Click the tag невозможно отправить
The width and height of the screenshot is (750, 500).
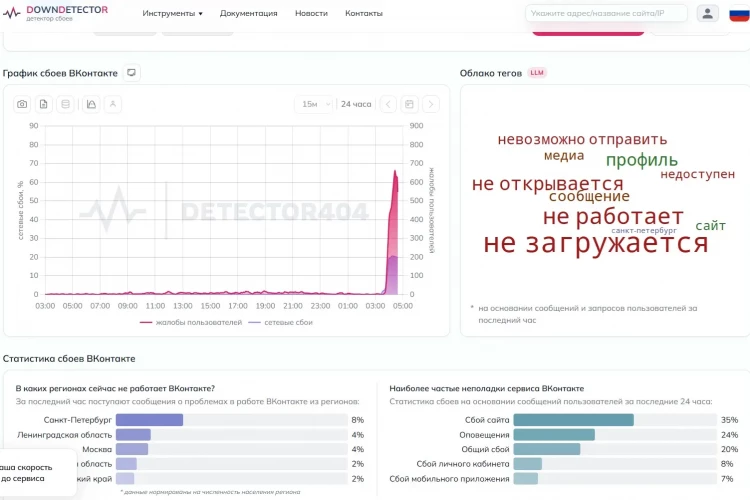(582, 139)
